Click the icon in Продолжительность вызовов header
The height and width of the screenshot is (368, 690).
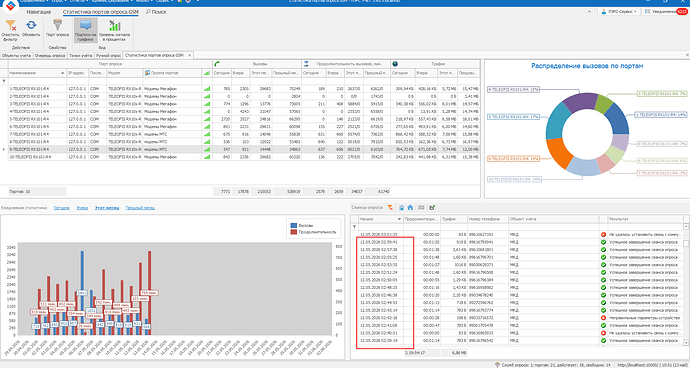[306, 64]
